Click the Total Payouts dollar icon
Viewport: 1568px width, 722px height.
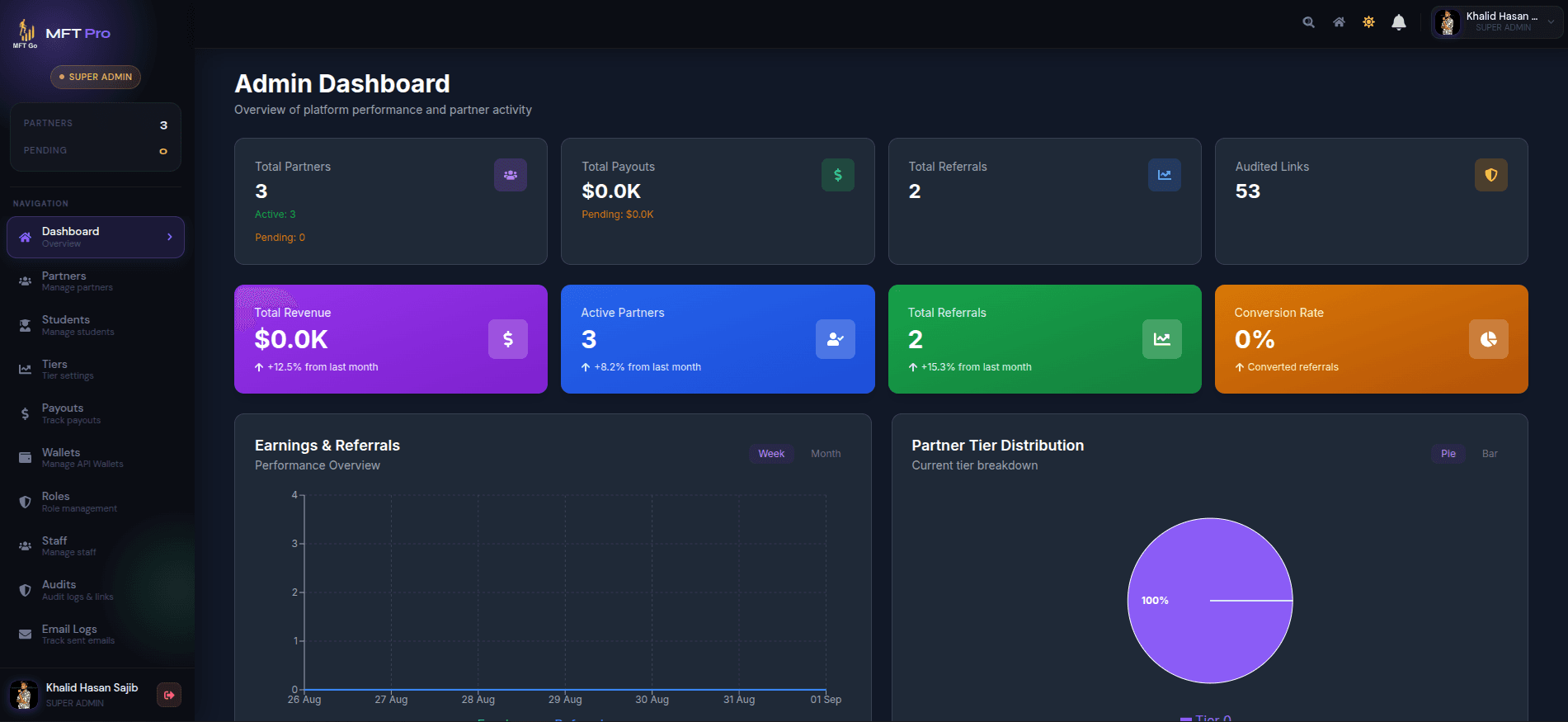837,175
